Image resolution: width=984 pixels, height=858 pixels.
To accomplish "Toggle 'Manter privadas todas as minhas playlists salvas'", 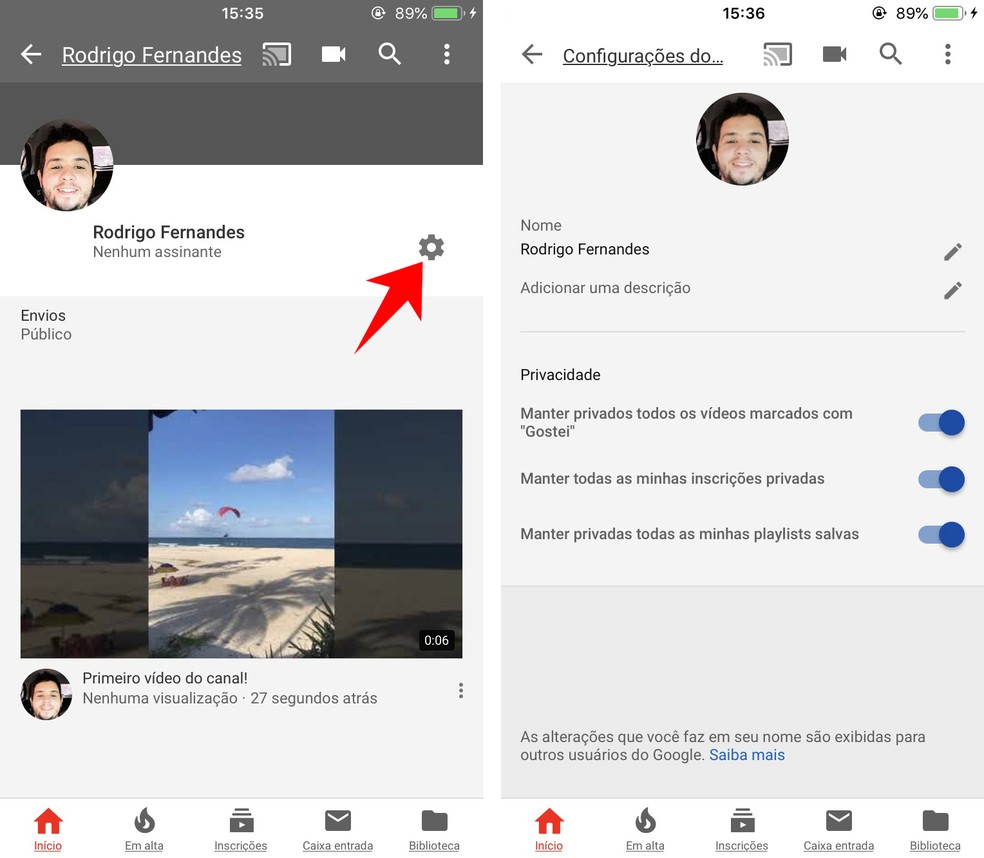I will coord(941,535).
